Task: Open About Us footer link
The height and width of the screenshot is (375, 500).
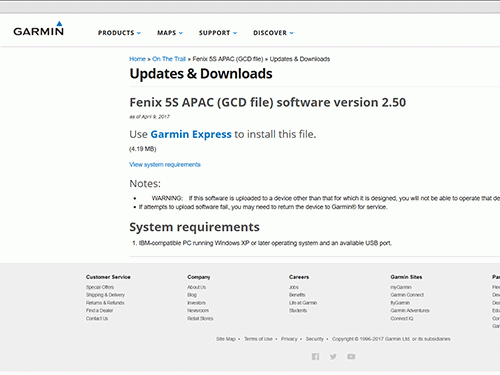Action: point(197,287)
